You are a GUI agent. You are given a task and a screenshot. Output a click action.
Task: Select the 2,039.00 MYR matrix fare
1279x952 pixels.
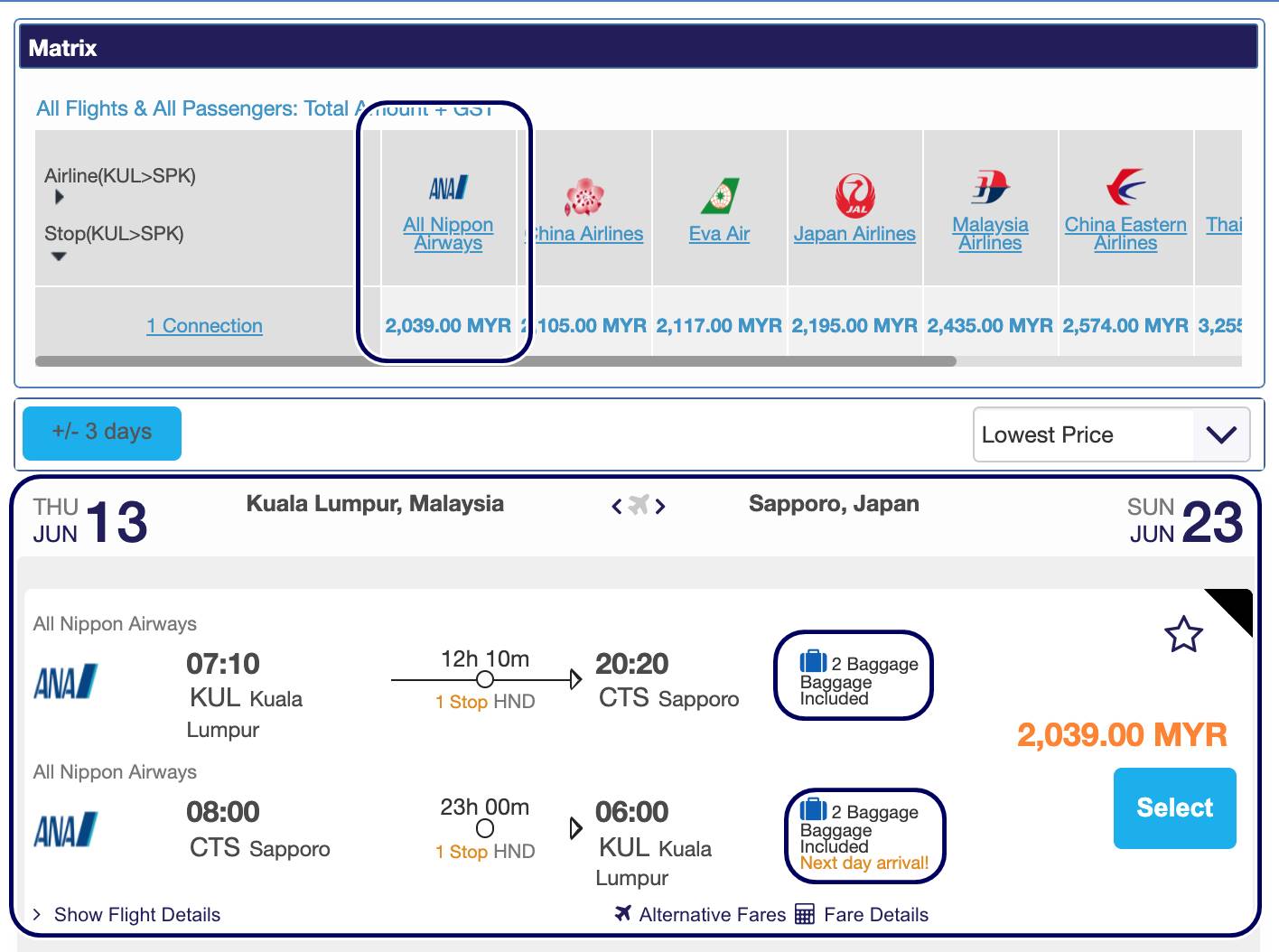click(448, 325)
